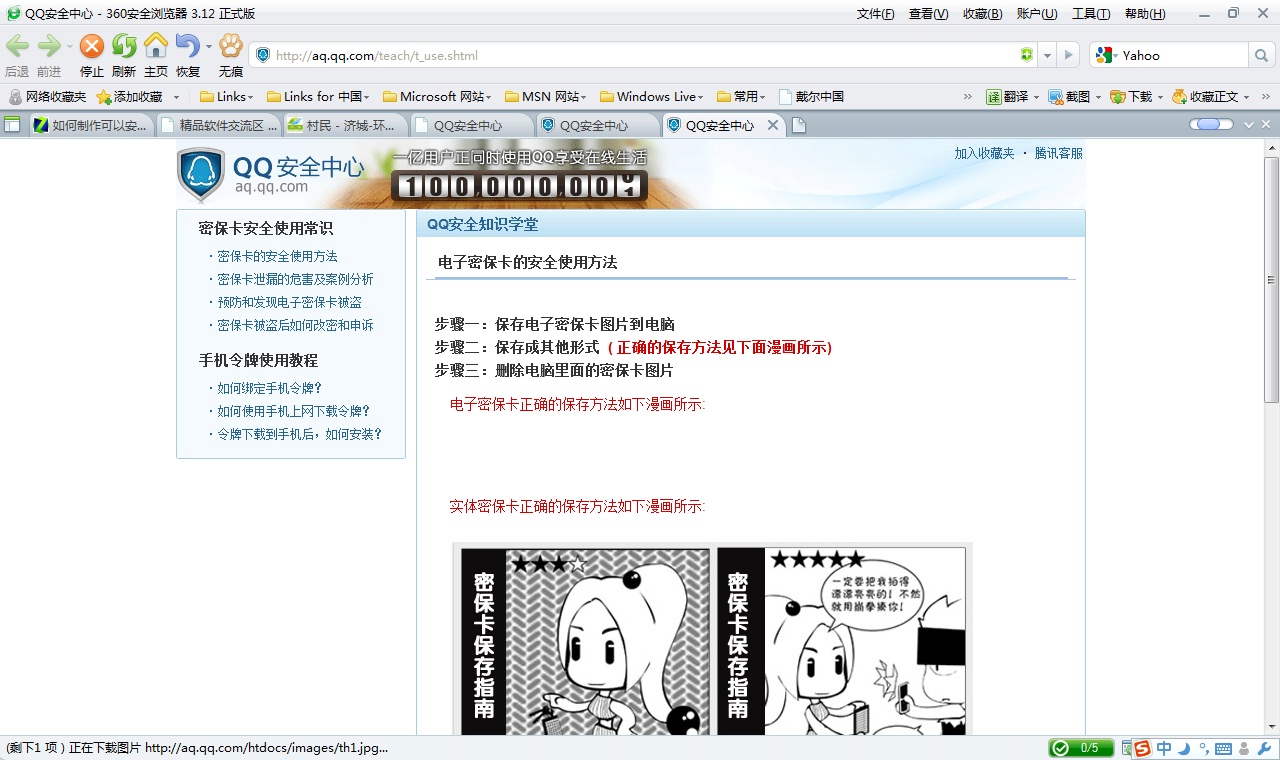
Task: Open the homepage via 主页 icon
Action: pyautogui.click(x=156, y=46)
